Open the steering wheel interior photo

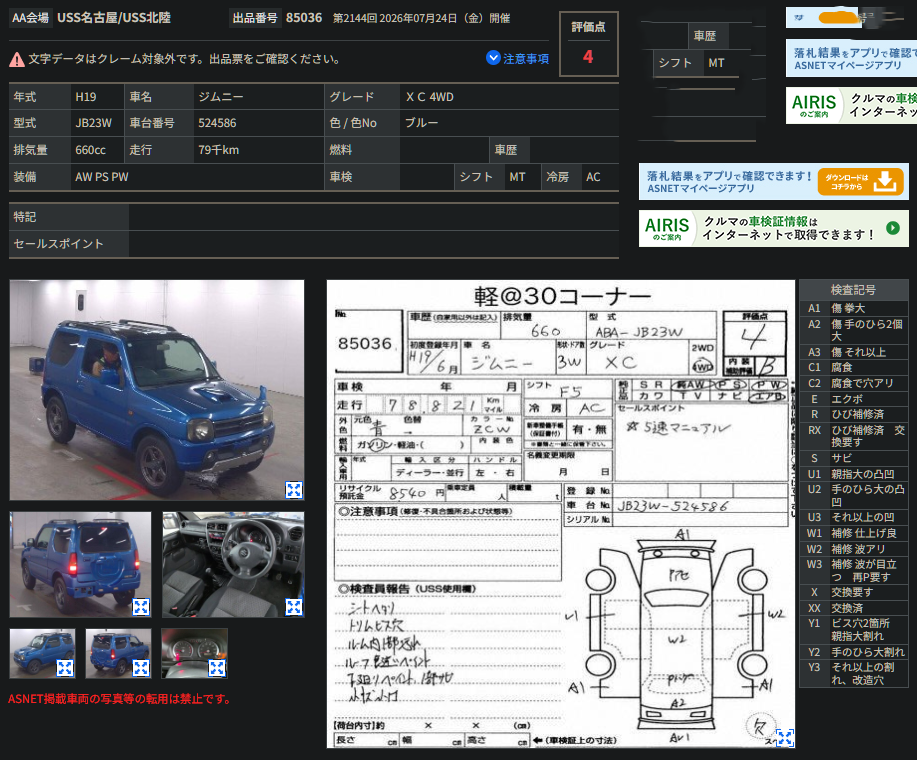click(x=233, y=565)
